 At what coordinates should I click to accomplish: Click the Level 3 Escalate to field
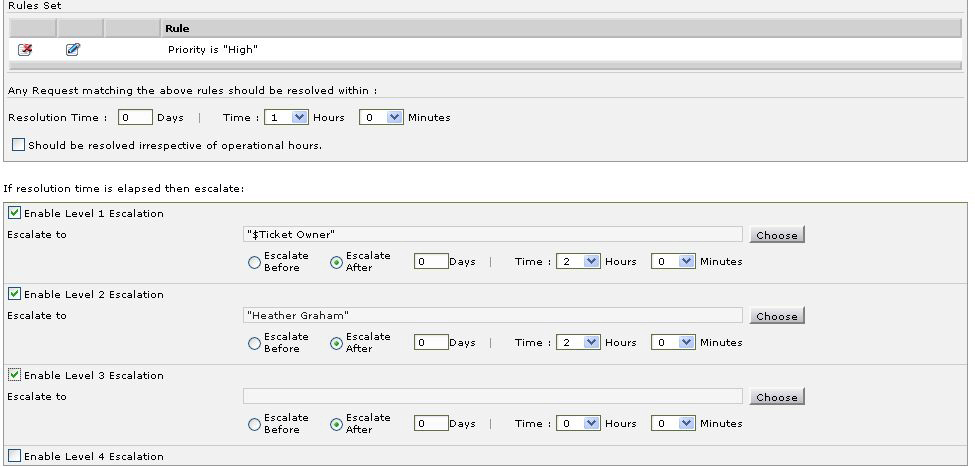click(492, 396)
